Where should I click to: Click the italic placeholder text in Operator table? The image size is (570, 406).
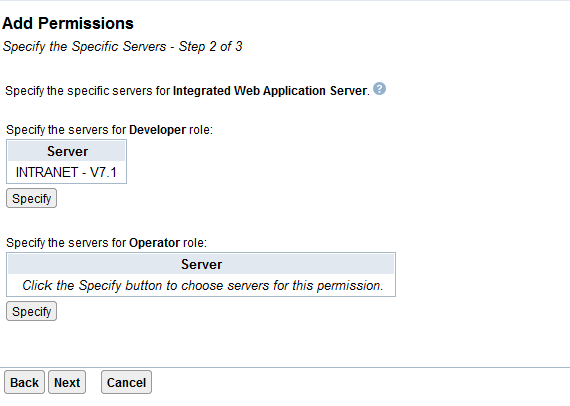(202, 286)
